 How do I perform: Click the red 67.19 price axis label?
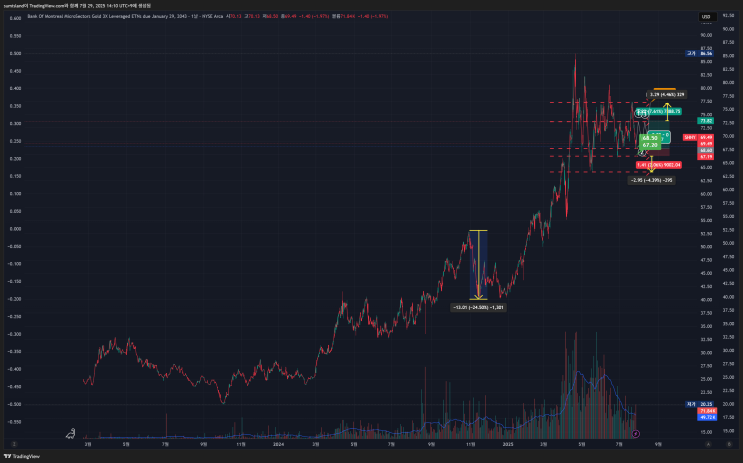[706, 156]
